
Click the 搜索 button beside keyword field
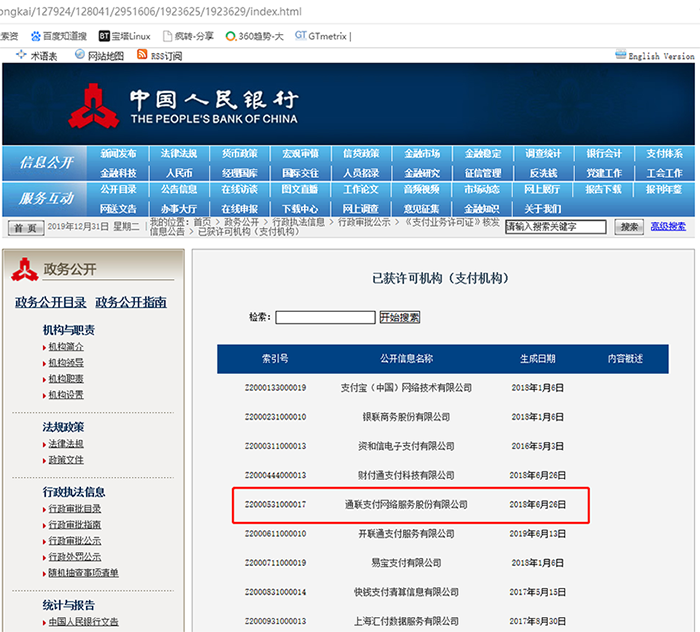click(629, 227)
